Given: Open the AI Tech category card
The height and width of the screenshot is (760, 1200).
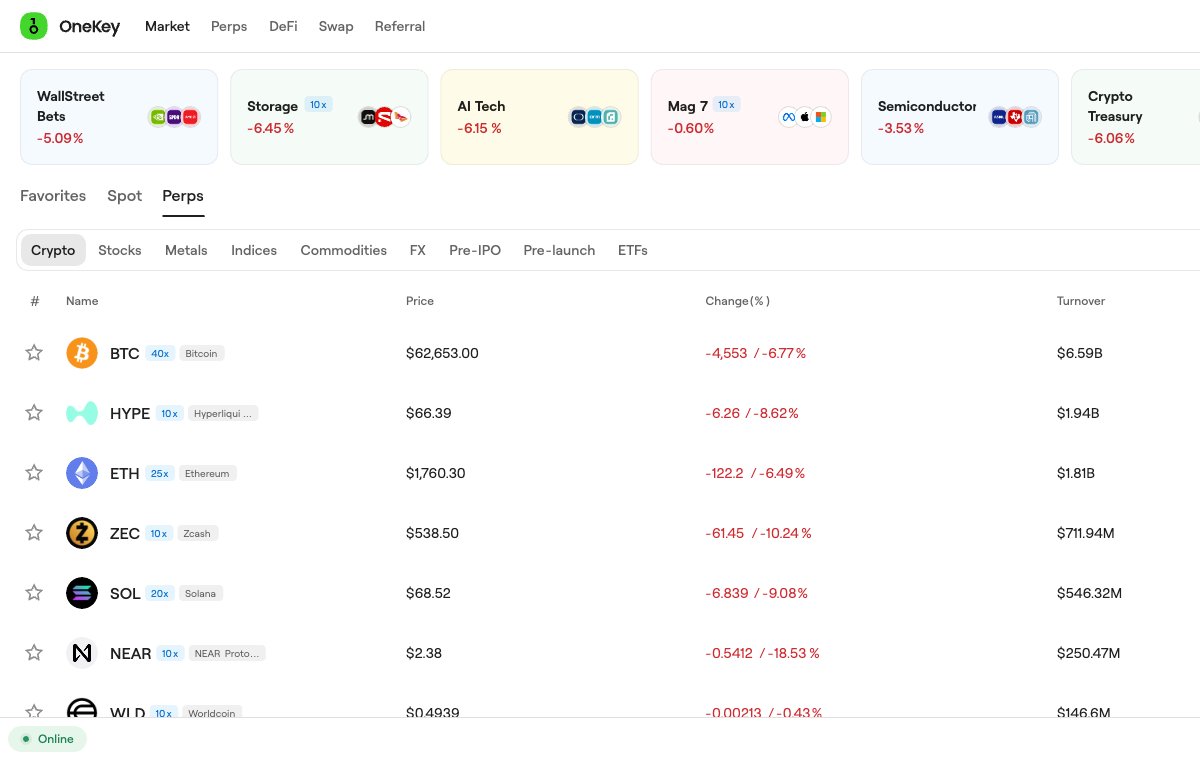Looking at the screenshot, I should [x=539, y=117].
